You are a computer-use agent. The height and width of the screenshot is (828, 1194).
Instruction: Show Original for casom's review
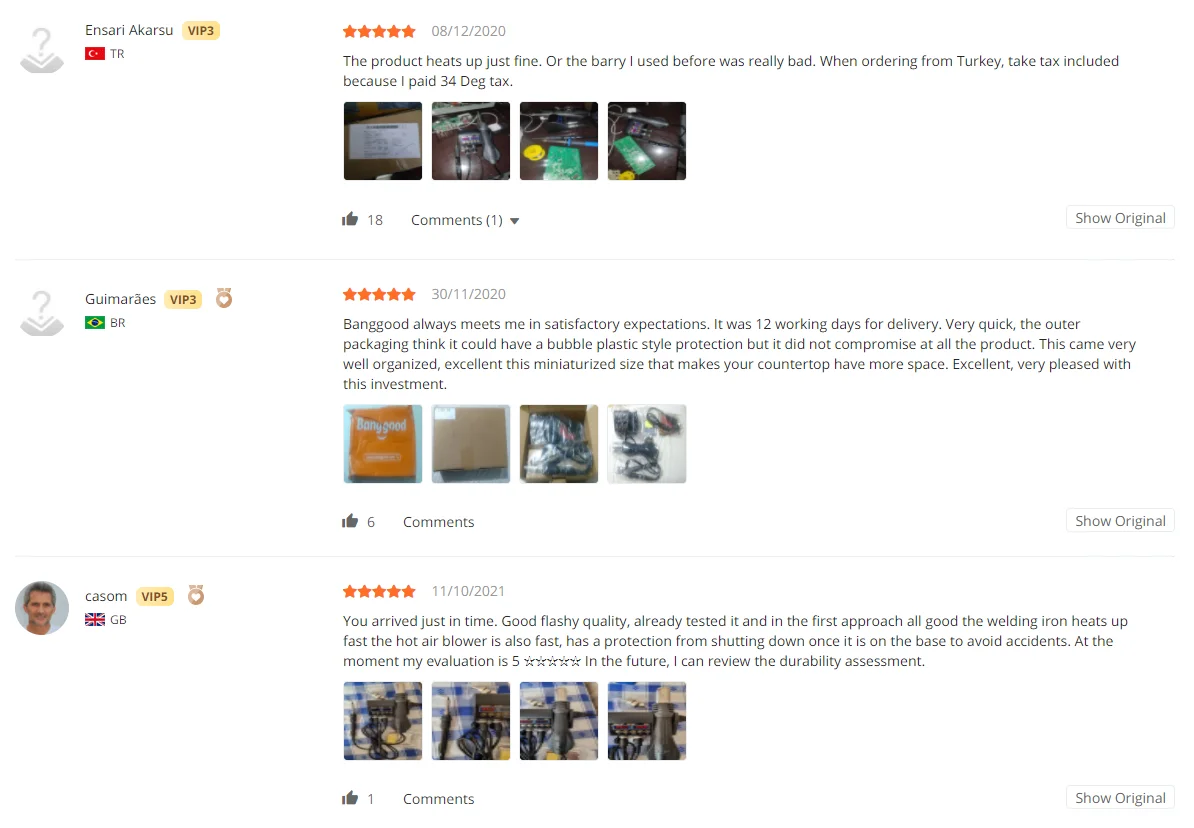(x=1120, y=798)
